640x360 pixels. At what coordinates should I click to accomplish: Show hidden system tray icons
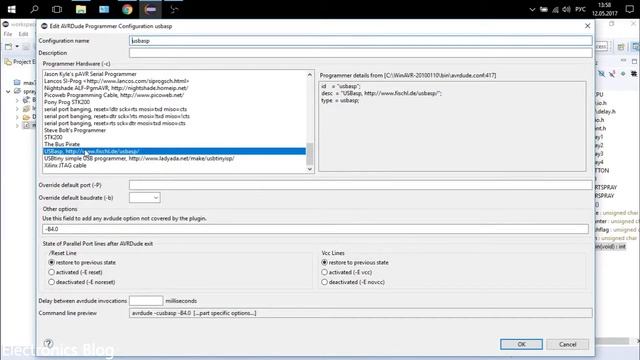click(532, 9)
